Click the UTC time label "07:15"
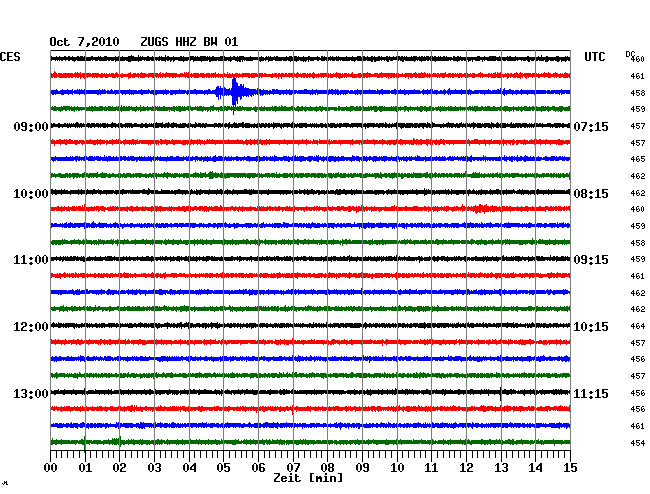Viewport: 650px width, 494px height. (591, 126)
